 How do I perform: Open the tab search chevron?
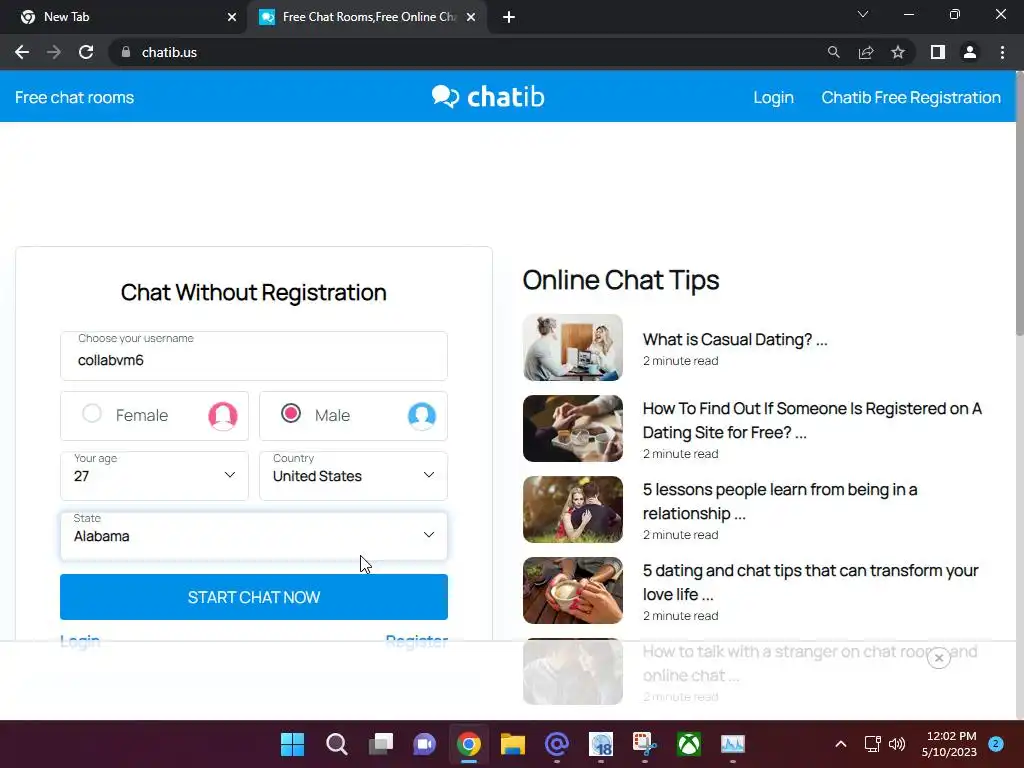(863, 14)
